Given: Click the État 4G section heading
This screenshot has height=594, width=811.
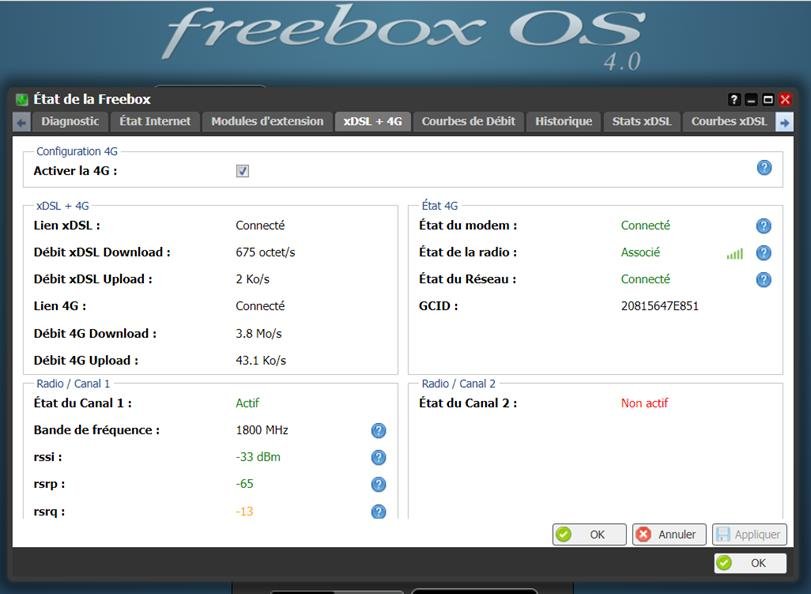Looking at the screenshot, I should pyautogui.click(x=440, y=206).
